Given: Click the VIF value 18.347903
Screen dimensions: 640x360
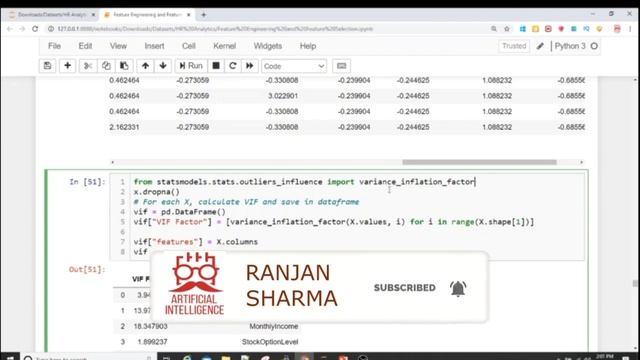Looking at the screenshot, I should [x=151, y=326].
